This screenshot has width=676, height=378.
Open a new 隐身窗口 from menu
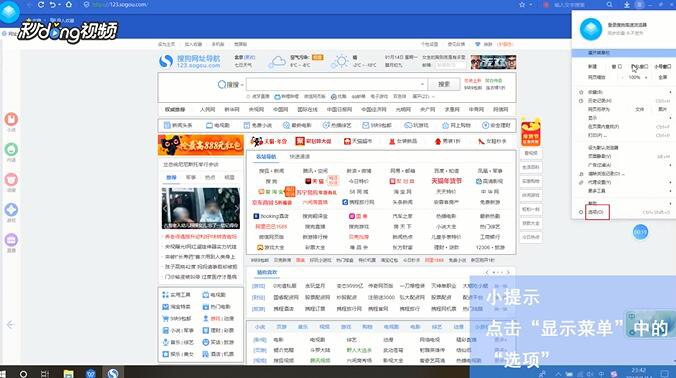640,67
